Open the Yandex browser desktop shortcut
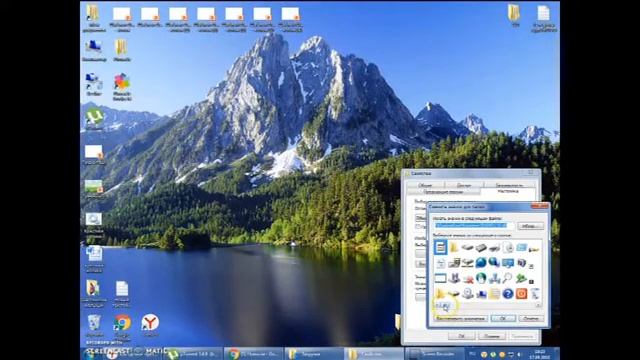This screenshot has width=640, height=360. pyautogui.click(x=150, y=325)
